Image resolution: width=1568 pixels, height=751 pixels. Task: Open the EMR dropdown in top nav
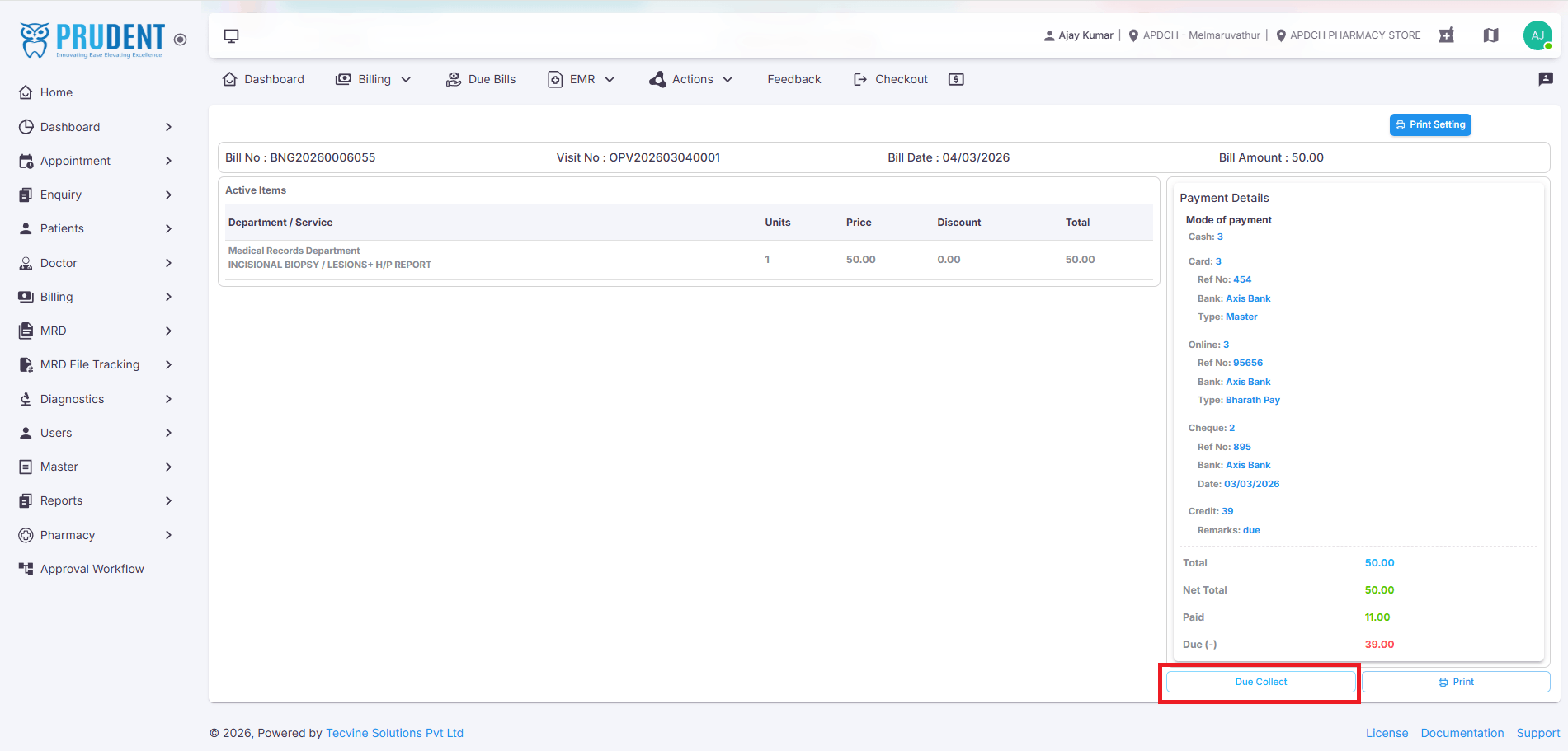tap(582, 79)
